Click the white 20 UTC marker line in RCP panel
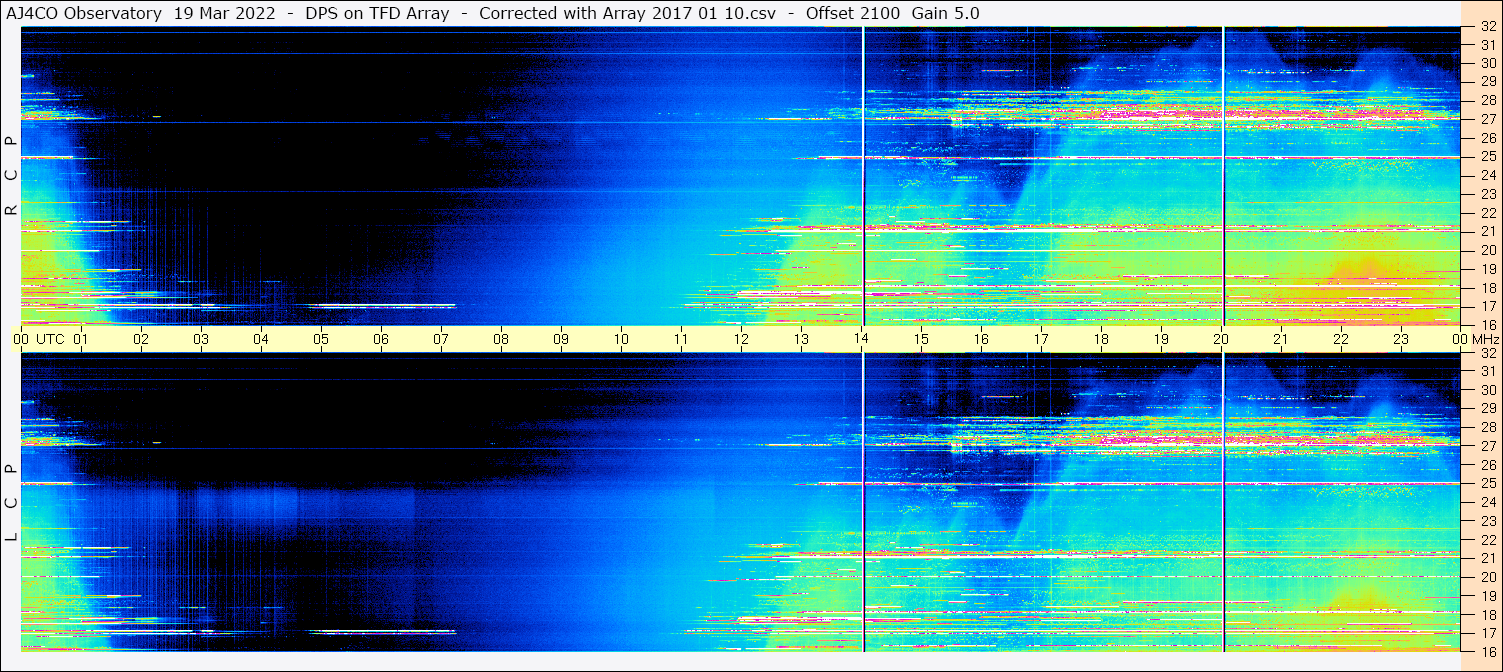Viewport: 1503px width, 672px height. 1223,176
